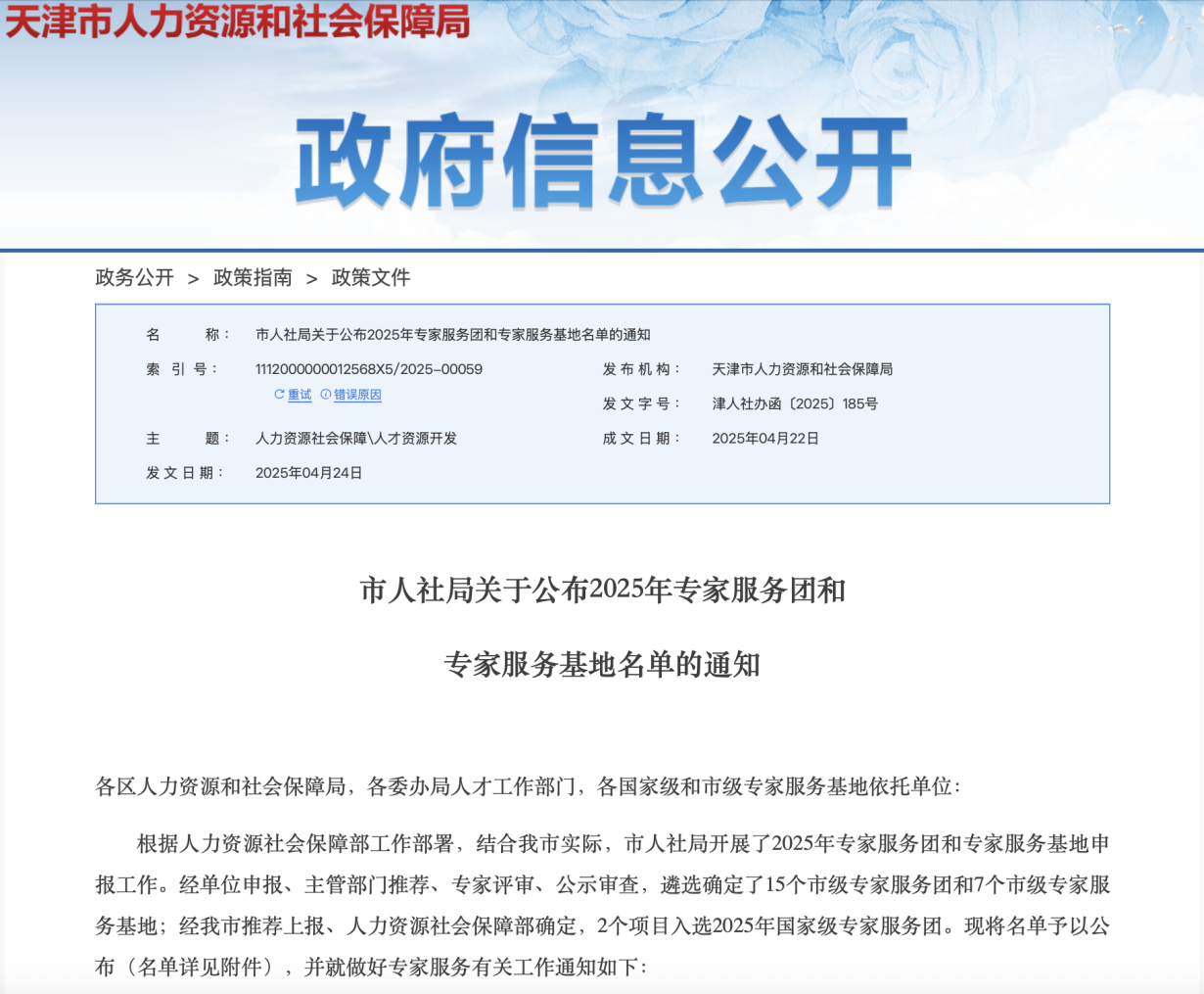Click the arrow between 政务公开 and 政策指南
The image size is (1204, 994).
click(194, 279)
